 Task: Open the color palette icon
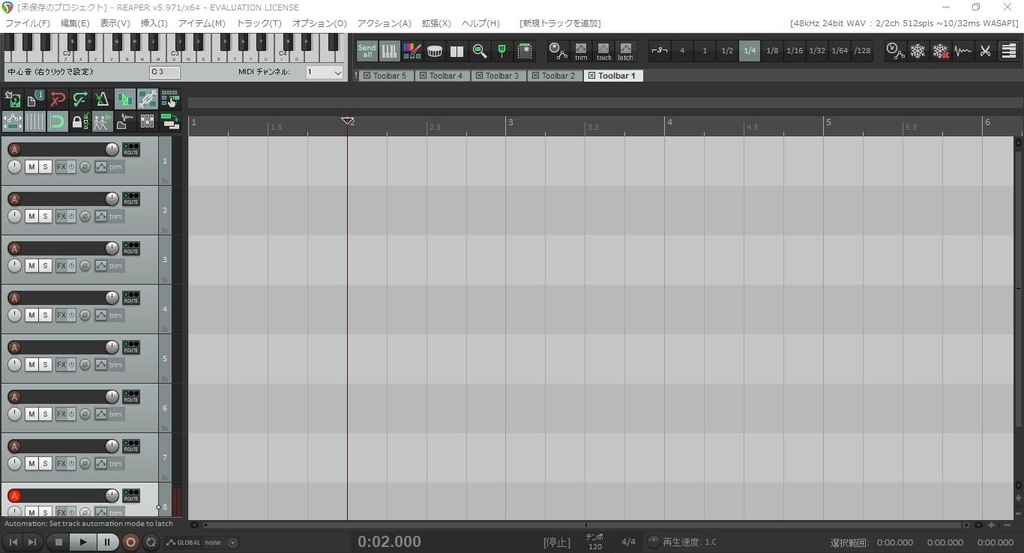411,50
